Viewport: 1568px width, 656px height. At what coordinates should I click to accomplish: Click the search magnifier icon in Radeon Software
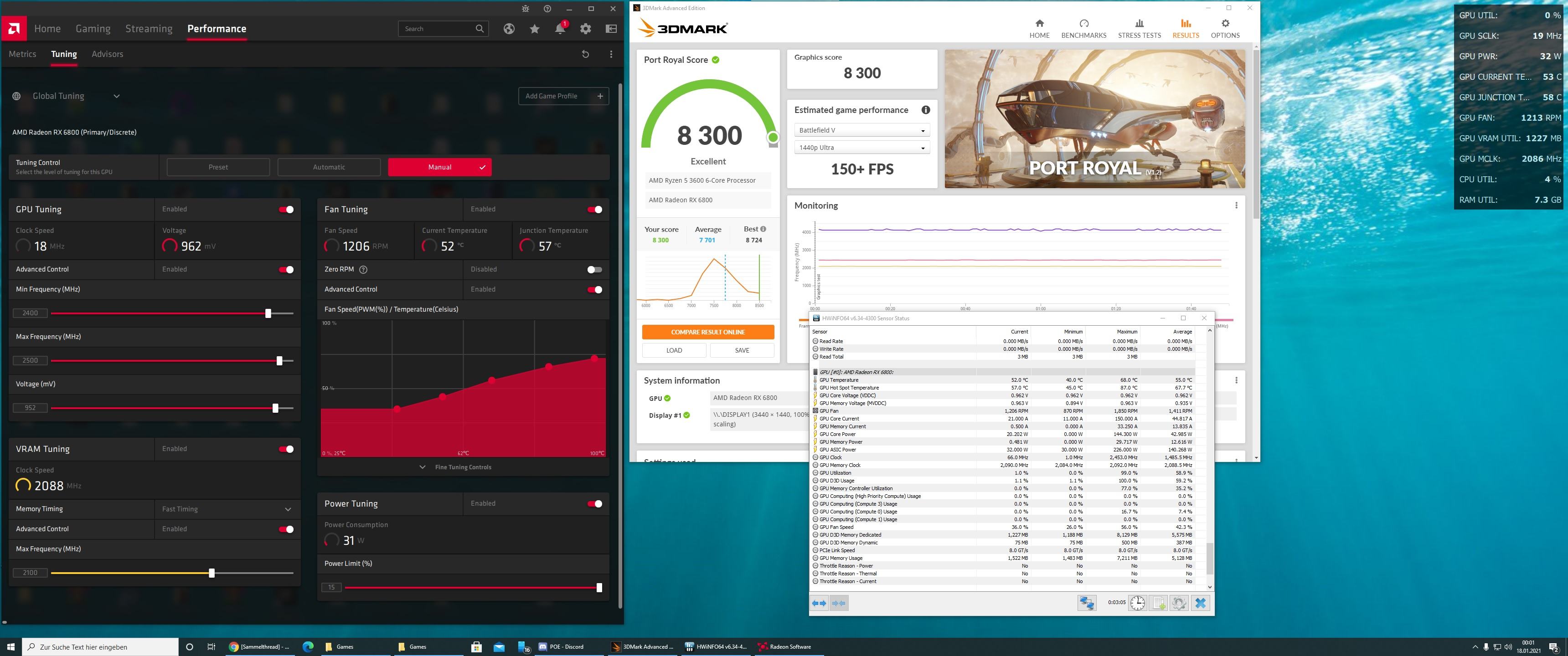coord(480,29)
